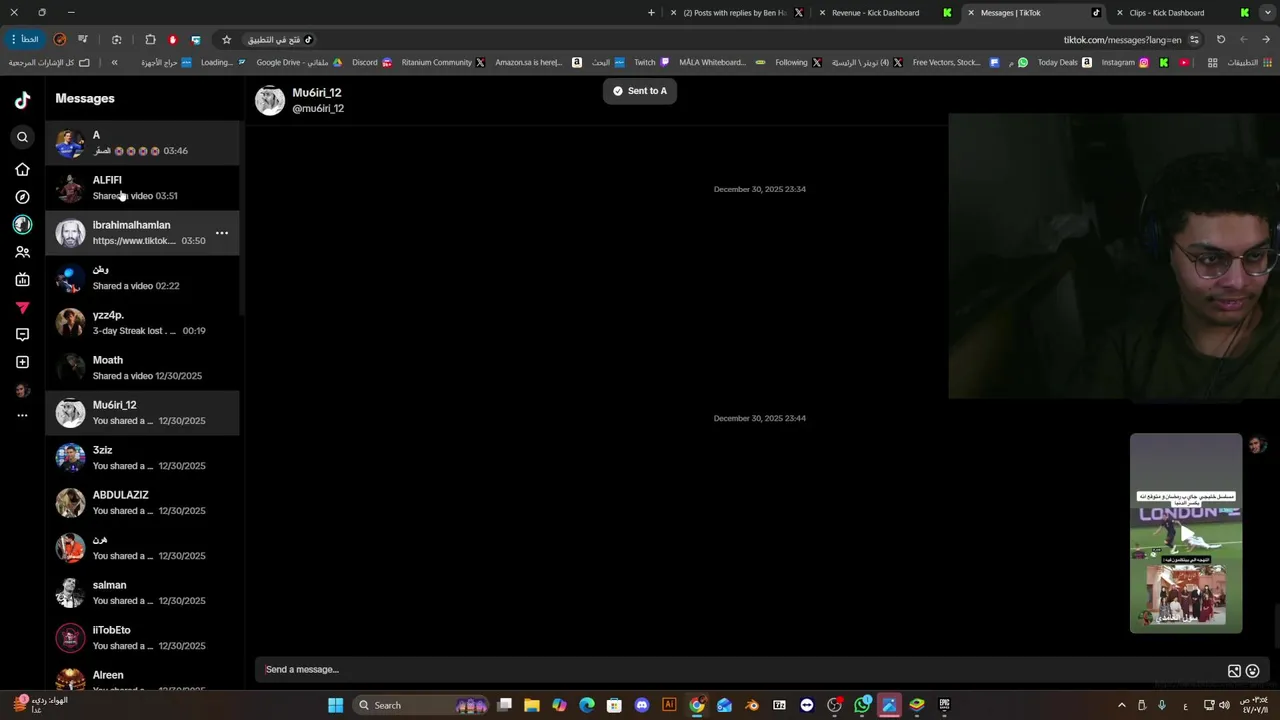Open File Explorer from the taskbar

tap(532, 705)
